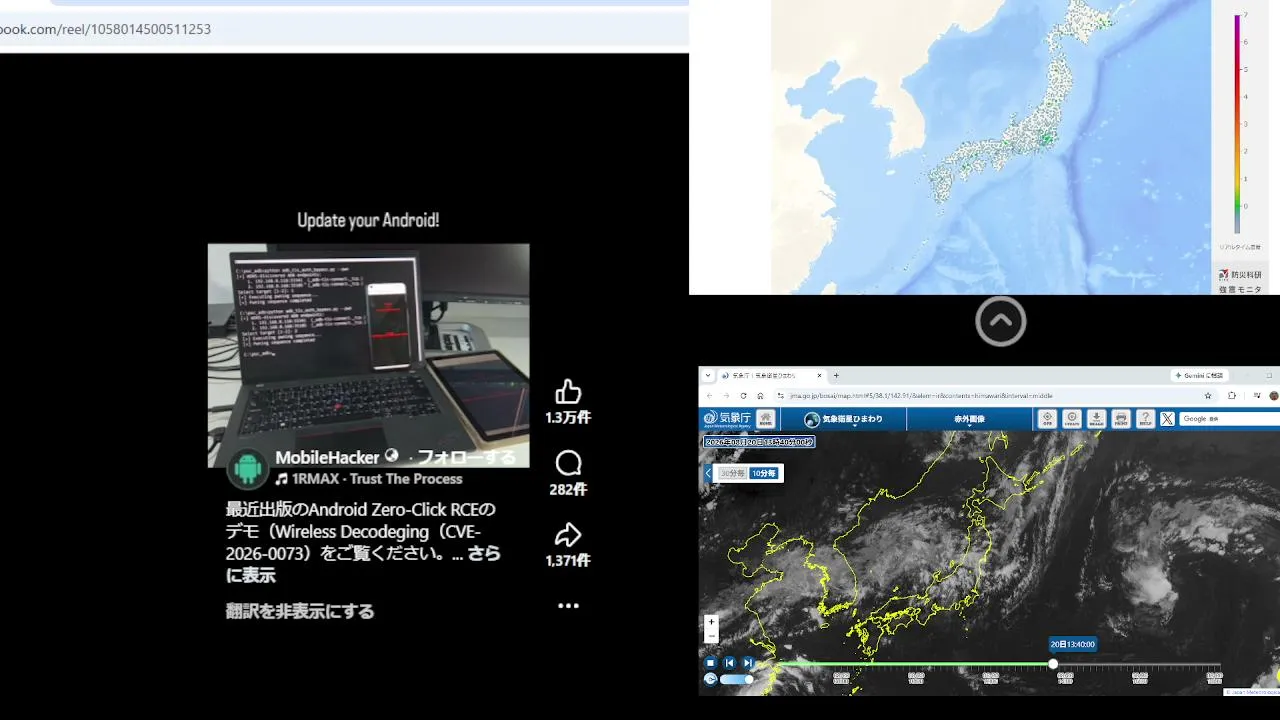
Task: Click the satellite timeline slider handle
Action: [x=1053, y=664]
